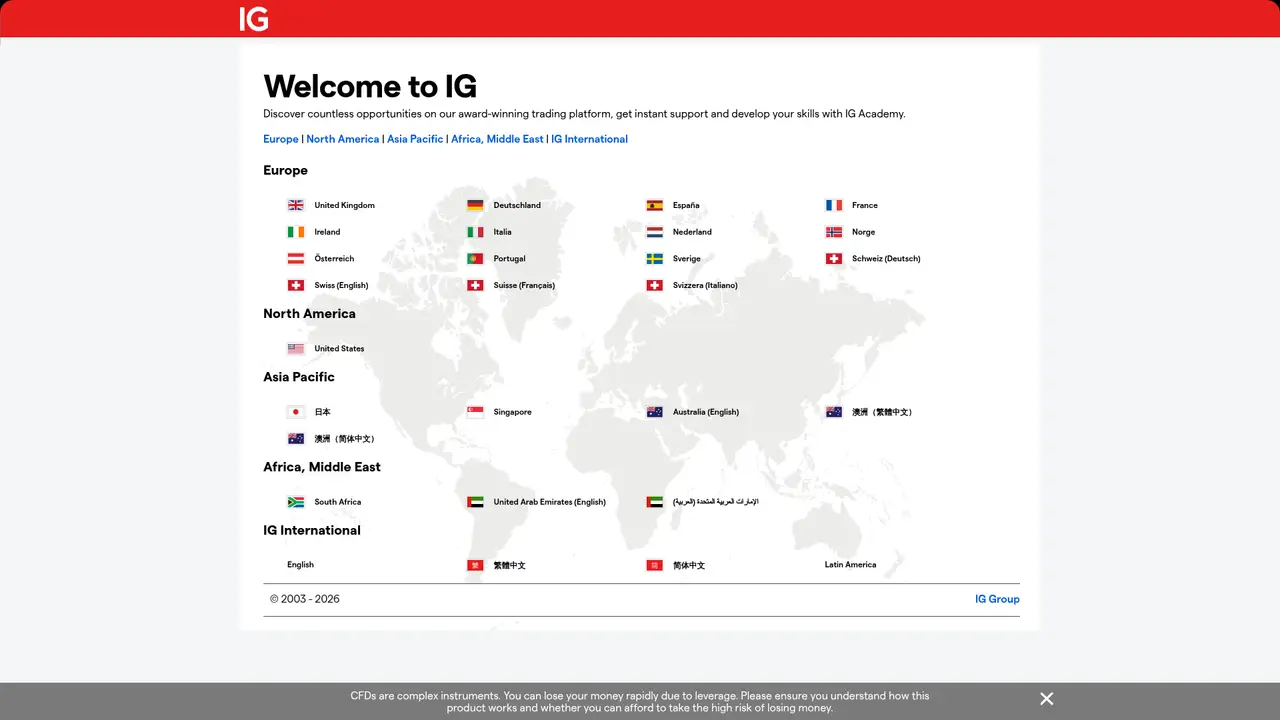1280x720 pixels.
Task: Open the Österreich text link
Action: [x=334, y=258]
